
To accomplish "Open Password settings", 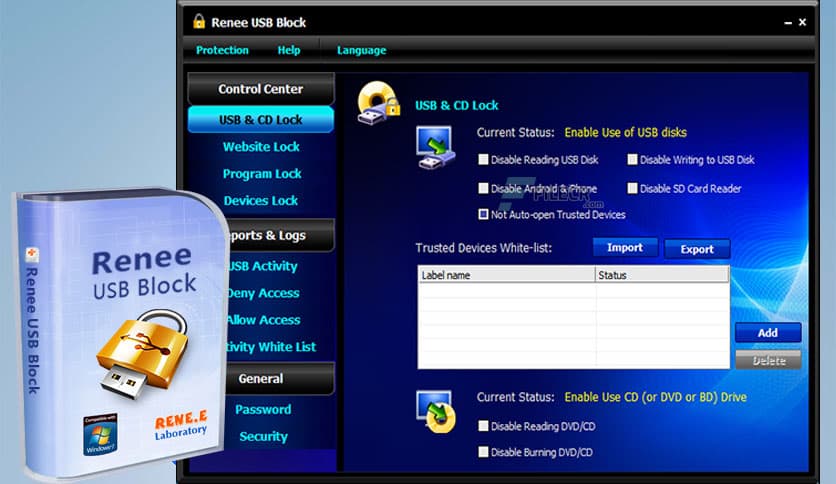I will coord(263,409).
